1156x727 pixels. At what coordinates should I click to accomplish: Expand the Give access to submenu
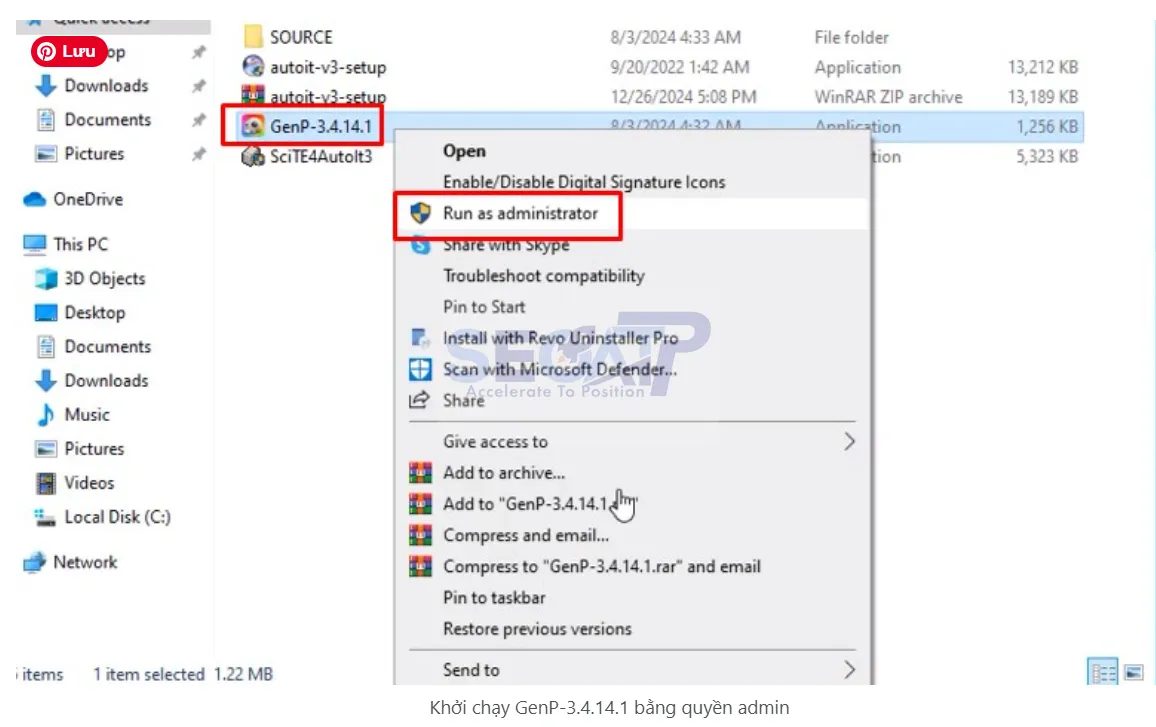coord(849,442)
